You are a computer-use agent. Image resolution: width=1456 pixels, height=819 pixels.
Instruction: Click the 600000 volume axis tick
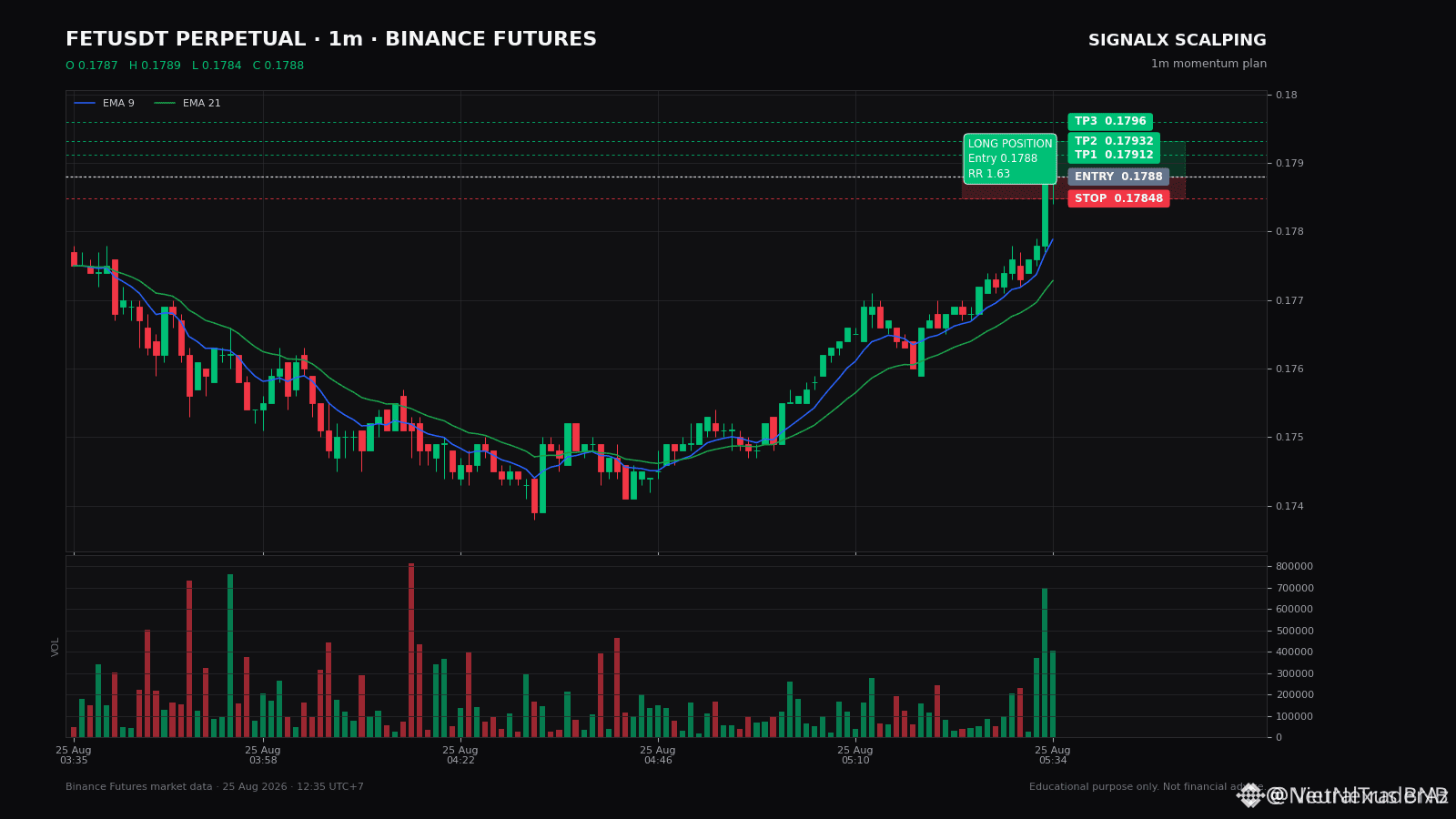point(1294,610)
